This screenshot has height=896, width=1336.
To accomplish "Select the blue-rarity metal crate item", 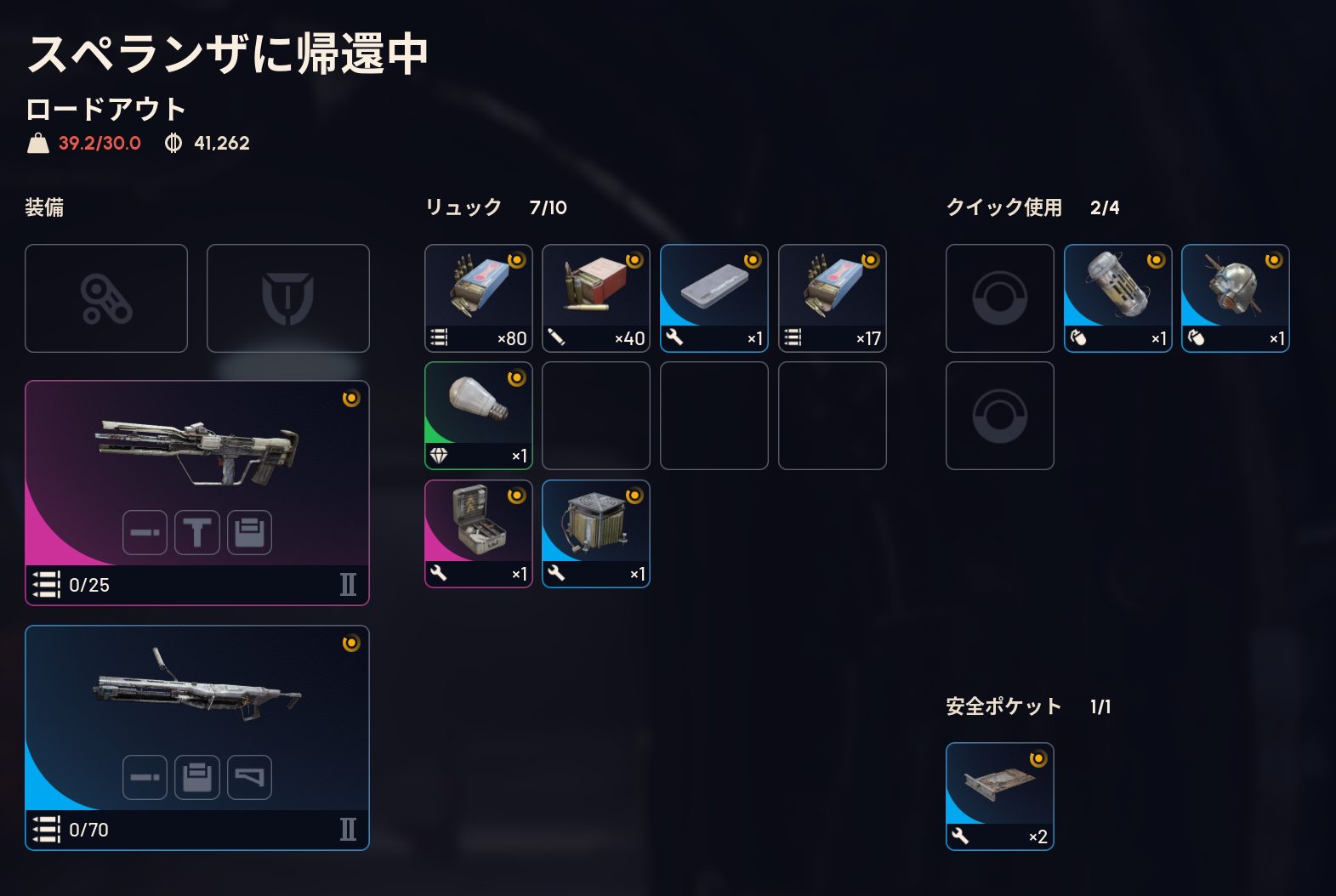I will coord(596,534).
